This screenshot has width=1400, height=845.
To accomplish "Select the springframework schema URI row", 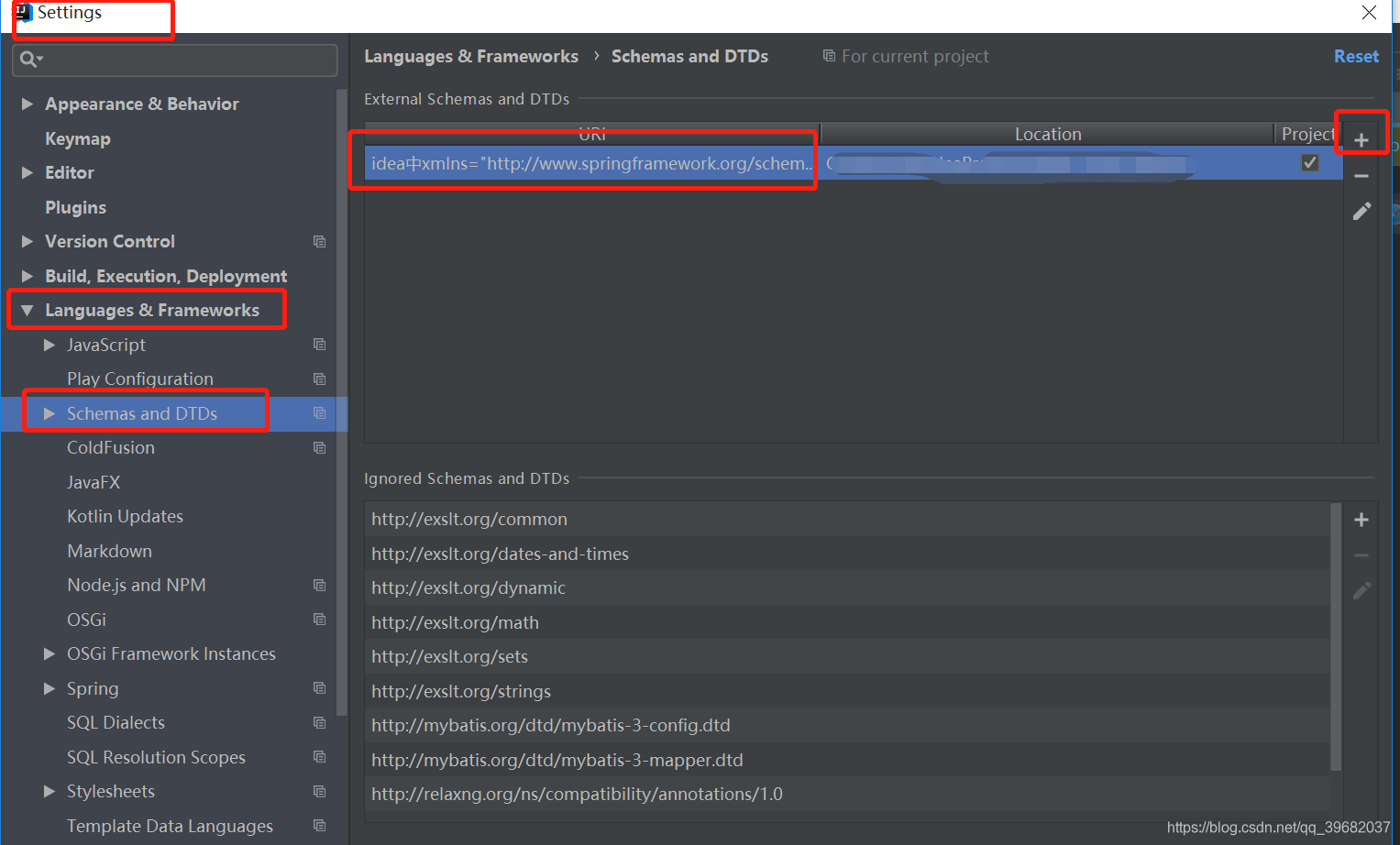I will (591, 163).
